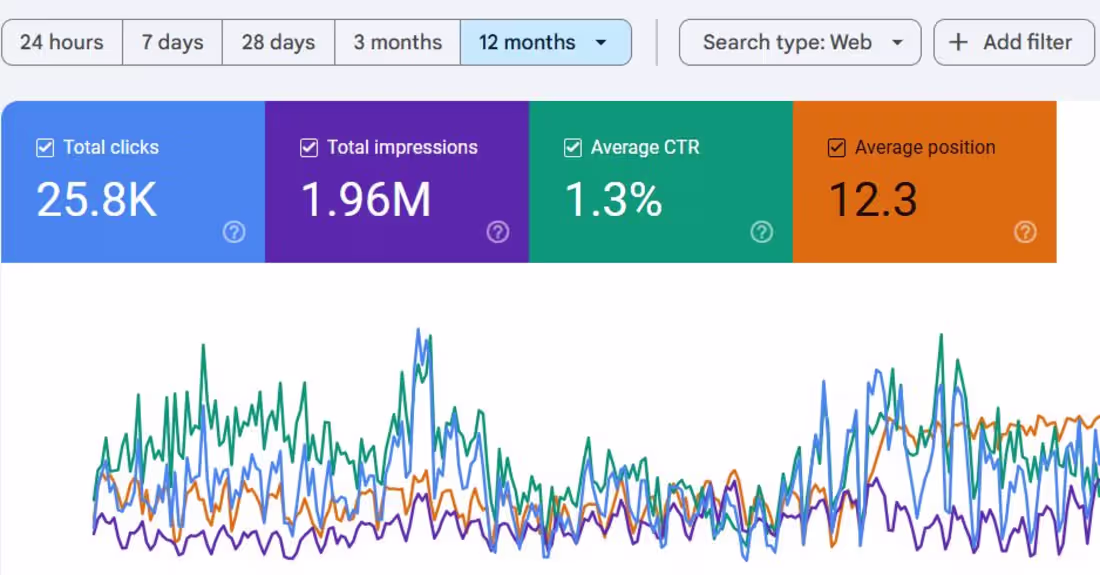Select the 3 months date range
The image size is (1100, 575).
coord(398,42)
